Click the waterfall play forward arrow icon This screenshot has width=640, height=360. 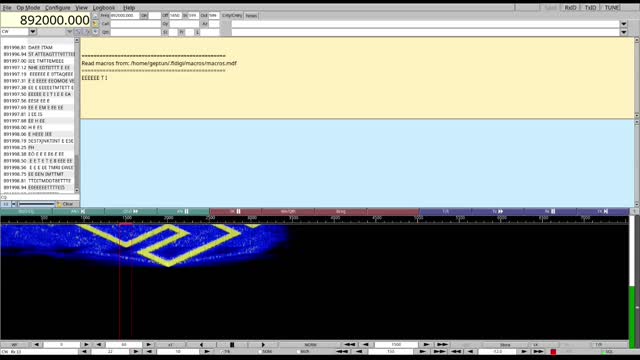[x=263, y=345]
